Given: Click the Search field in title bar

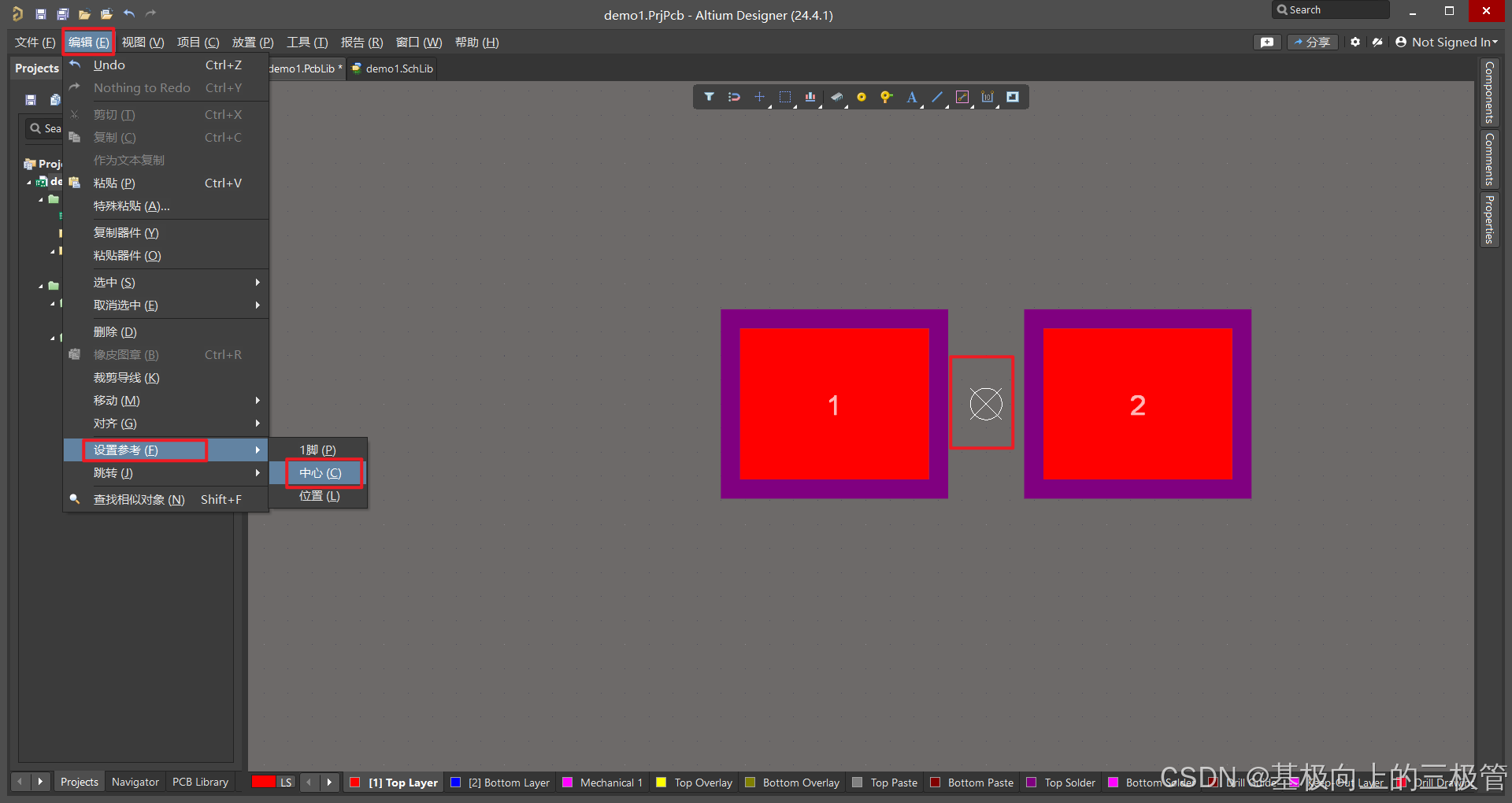Looking at the screenshot, I should [1331, 9].
